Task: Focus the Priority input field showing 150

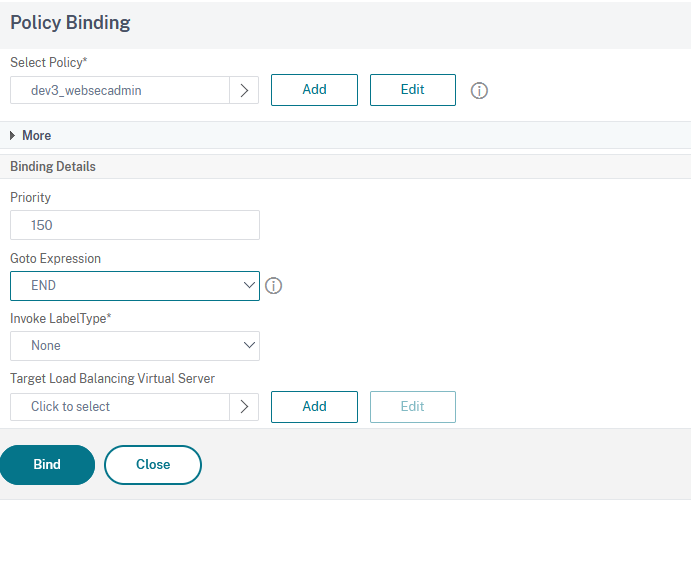Action: tap(134, 225)
